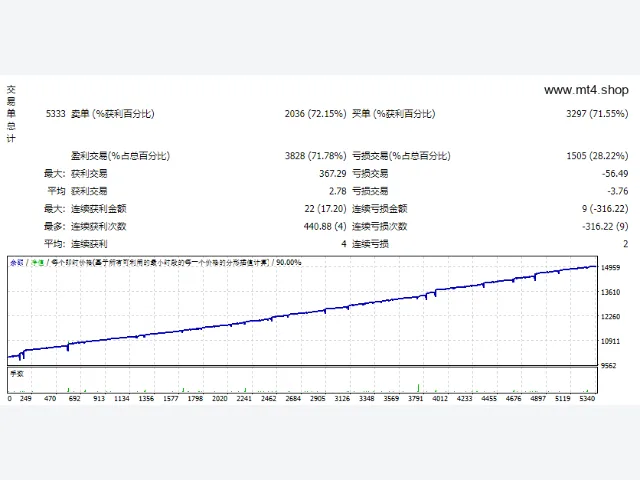Click the 692 x-axis tick label

(74, 398)
